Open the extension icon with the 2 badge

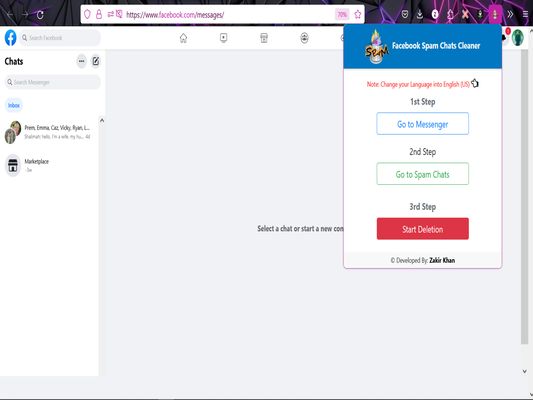[435, 14]
